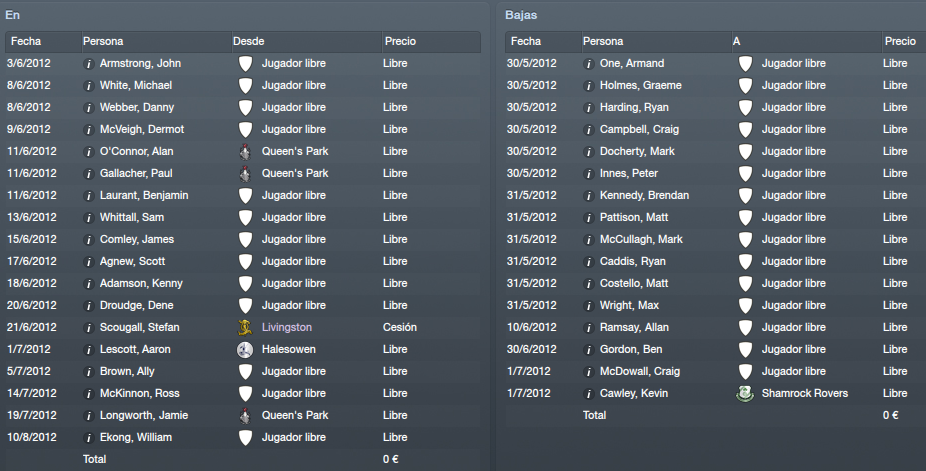Click Queen's Park badge in O'Connor row
This screenshot has height=471, width=926.
tap(244, 152)
